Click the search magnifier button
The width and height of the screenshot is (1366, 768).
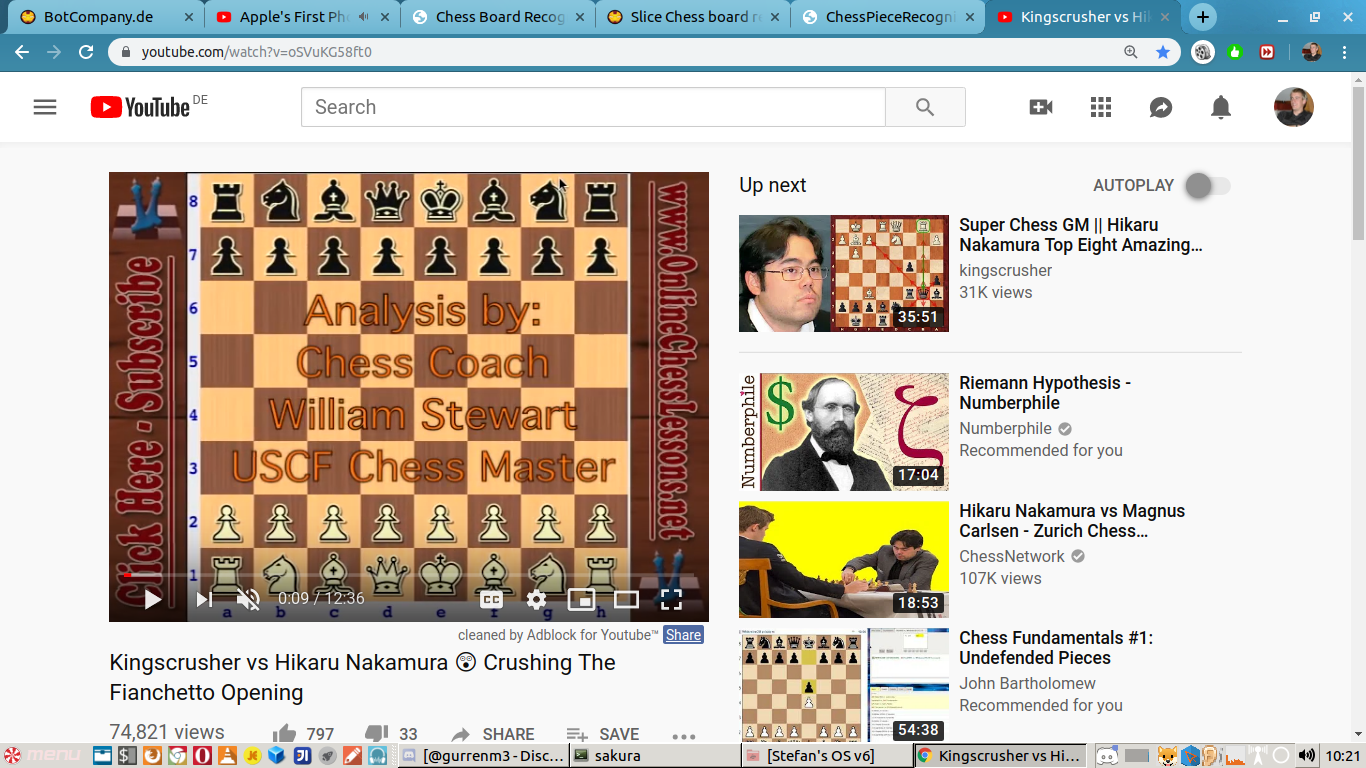(925, 107)
